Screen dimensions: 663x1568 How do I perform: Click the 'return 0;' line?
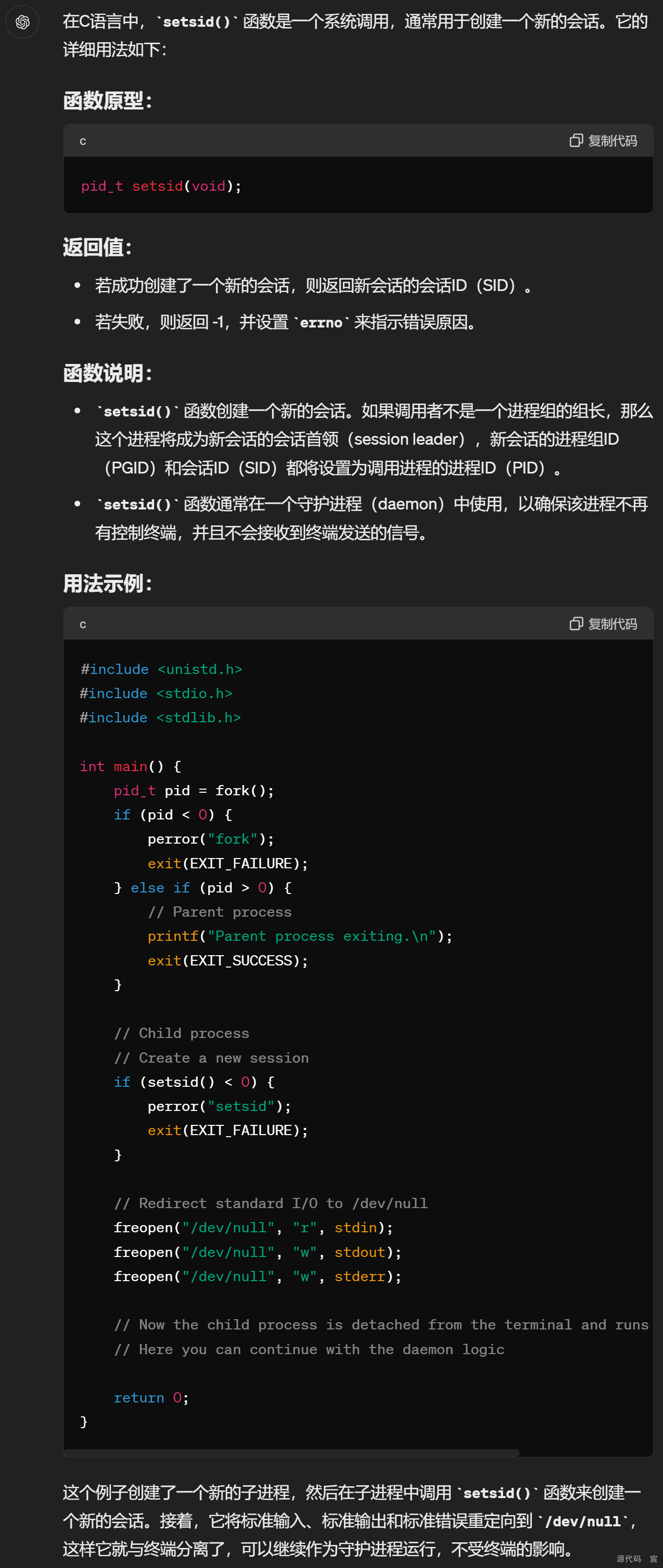coord(151,1397)
